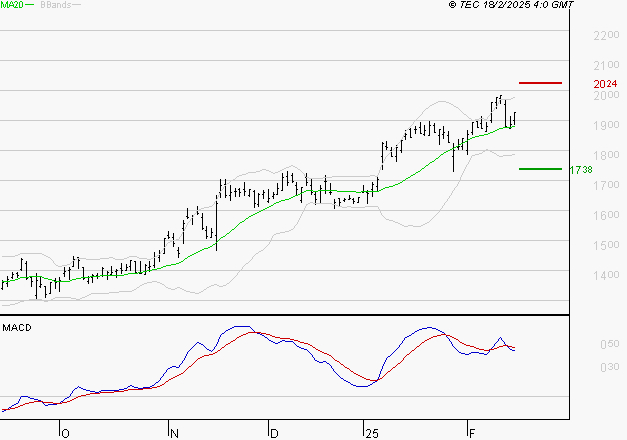The width and height of the screenshot is (627, 440).
Task: Click the 2000 price axis label
Action: point(606,95)
